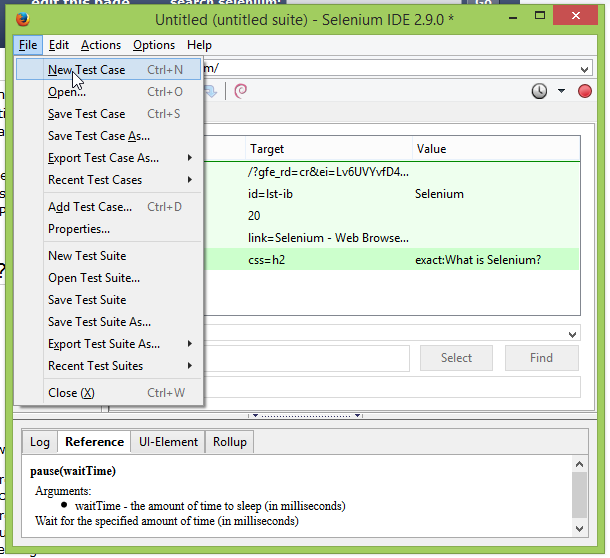610x558 pixels.
Task: Close the Selenium IDE window
Action: click(x=576, y=16)
